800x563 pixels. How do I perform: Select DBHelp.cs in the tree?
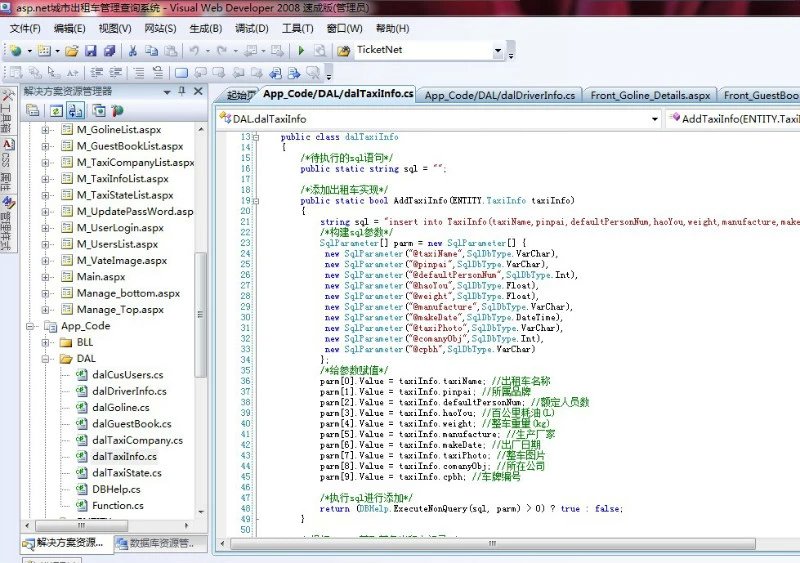pyautogui.click(x=116, y=489)
